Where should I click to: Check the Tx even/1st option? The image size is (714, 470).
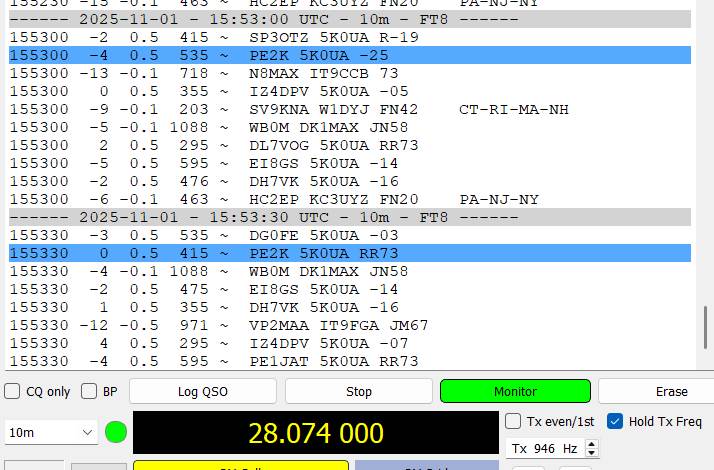pos(513,421)
